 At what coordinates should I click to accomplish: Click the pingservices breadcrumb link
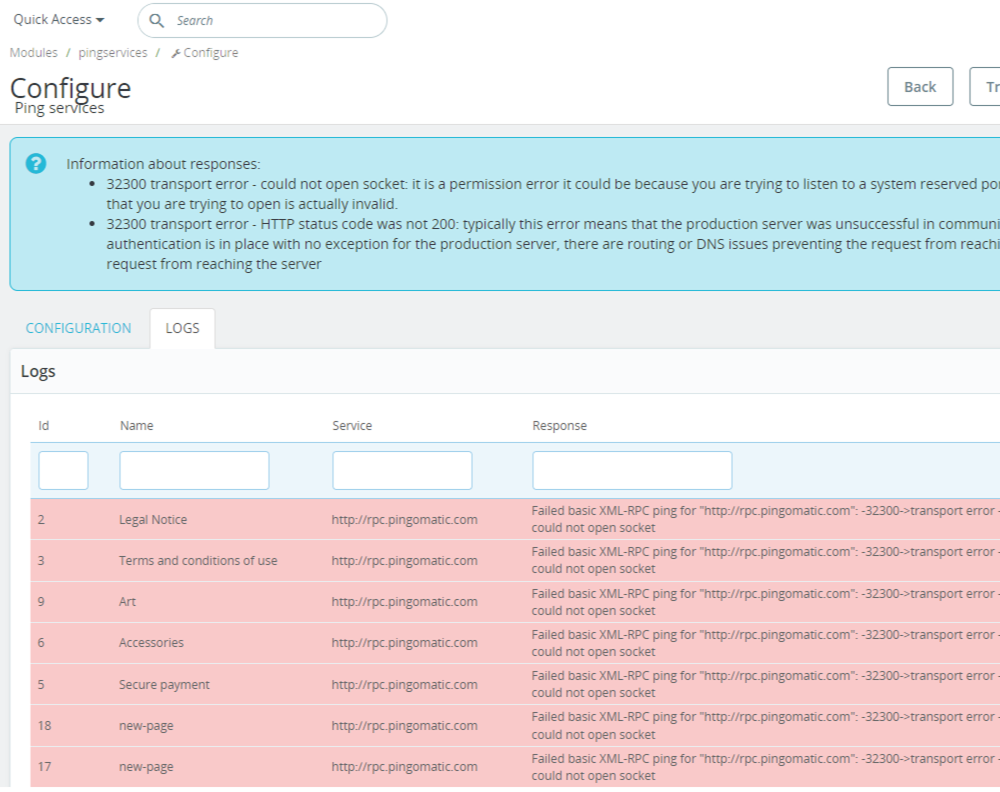(x=112, y=52)
